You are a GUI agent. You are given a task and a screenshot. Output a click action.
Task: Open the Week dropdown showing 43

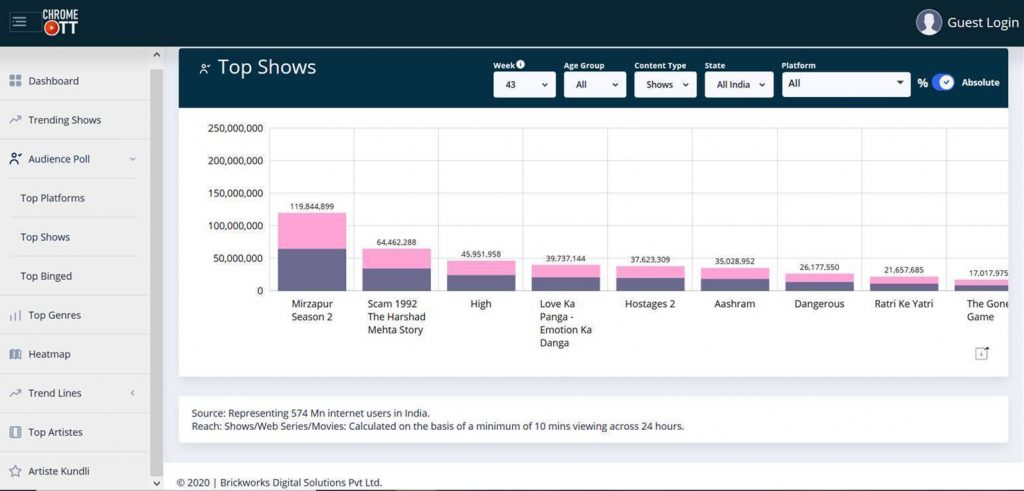(x=524, y=85)
